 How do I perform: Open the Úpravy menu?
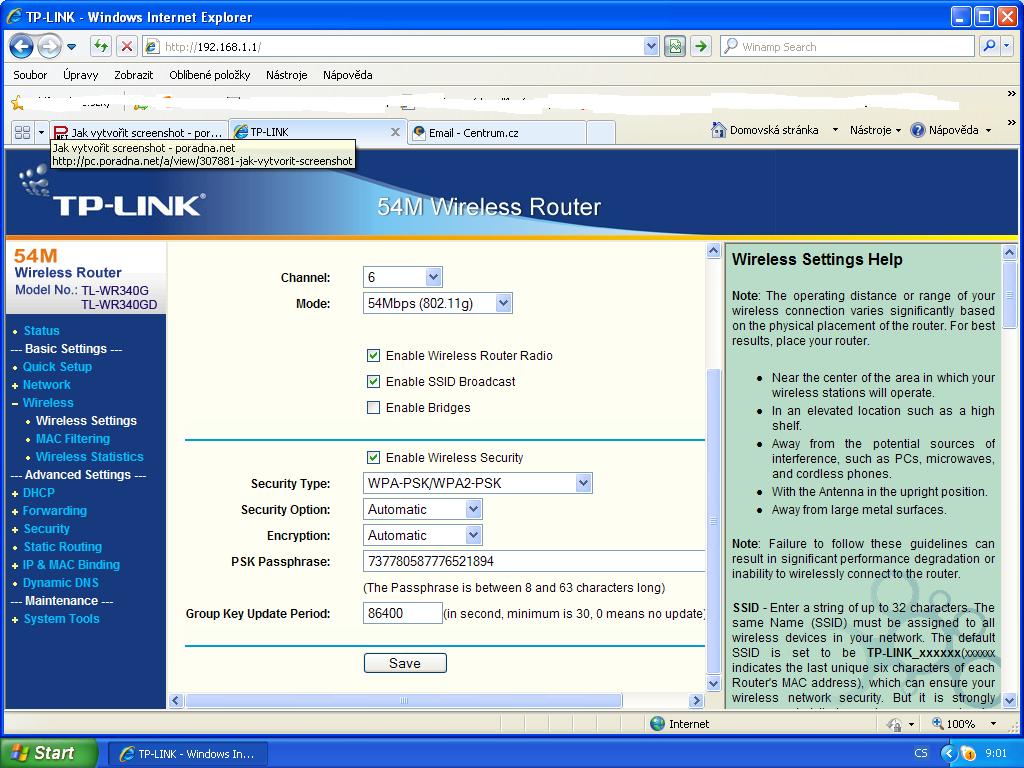tap(80, 75)
